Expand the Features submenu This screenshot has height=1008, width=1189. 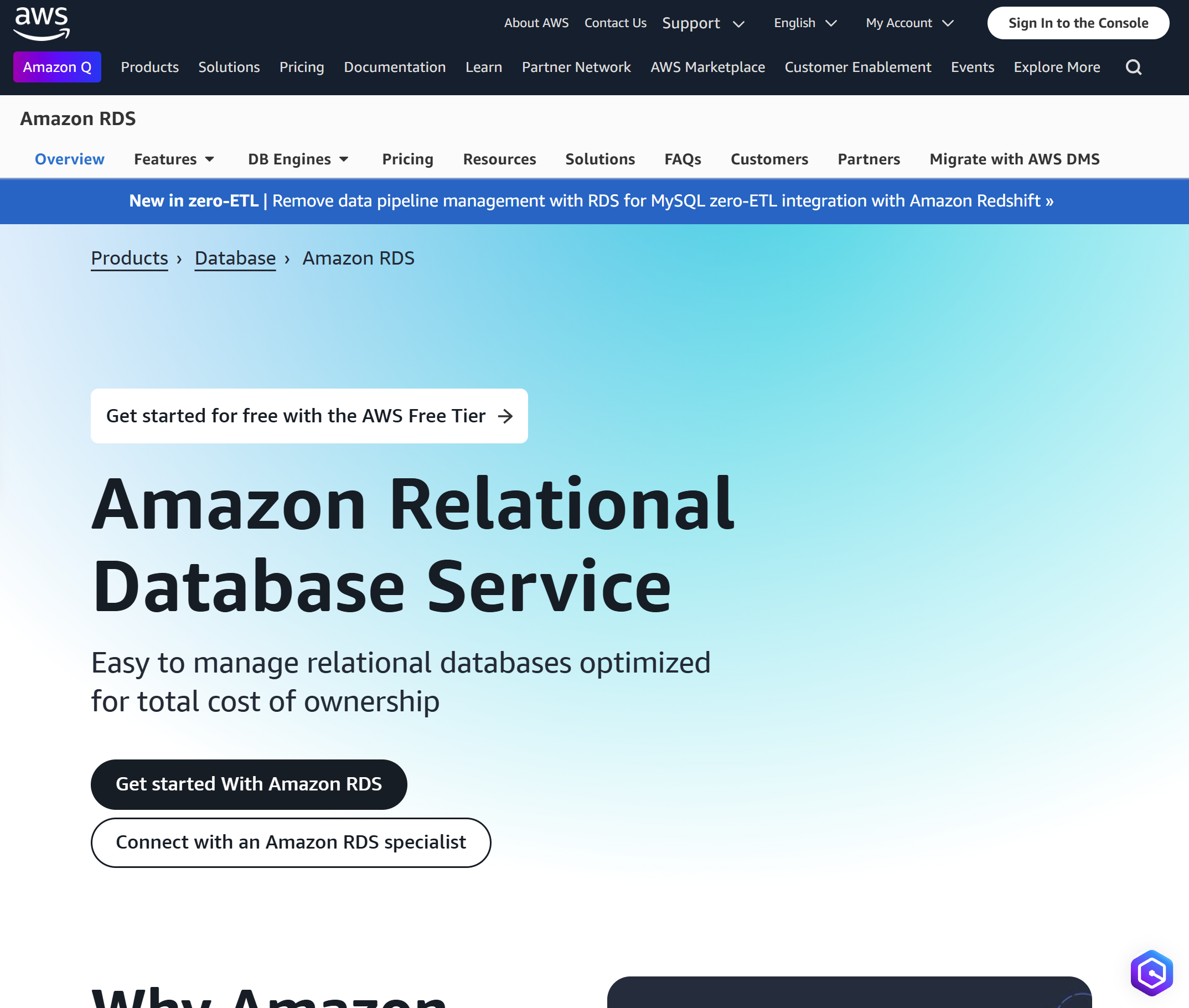(x=174, y=159)
